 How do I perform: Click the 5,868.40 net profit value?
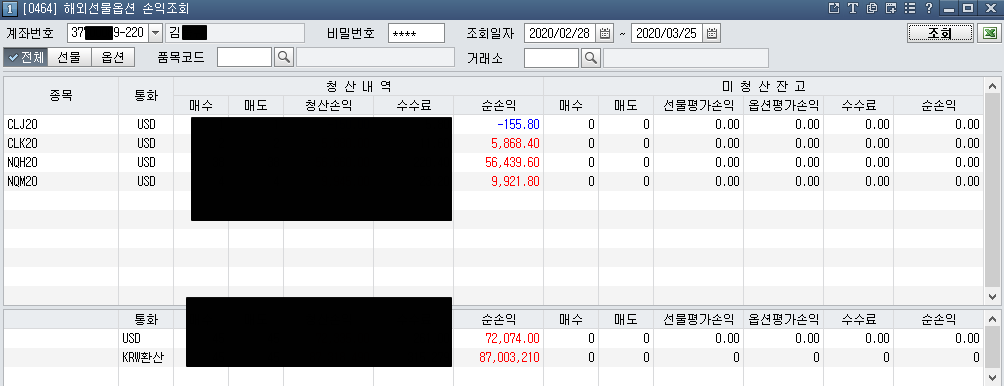[x=516, y=143]
